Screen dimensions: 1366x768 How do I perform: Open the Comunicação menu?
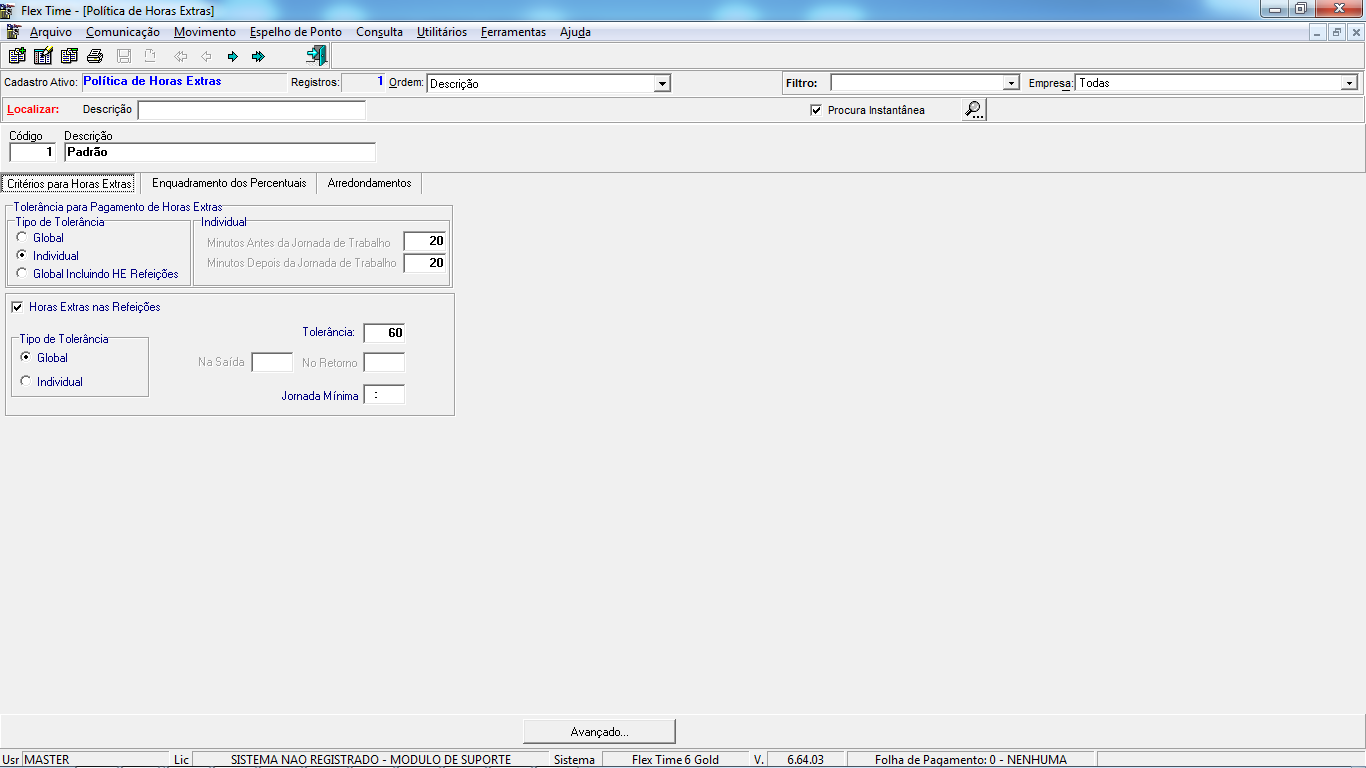[123, 32]
